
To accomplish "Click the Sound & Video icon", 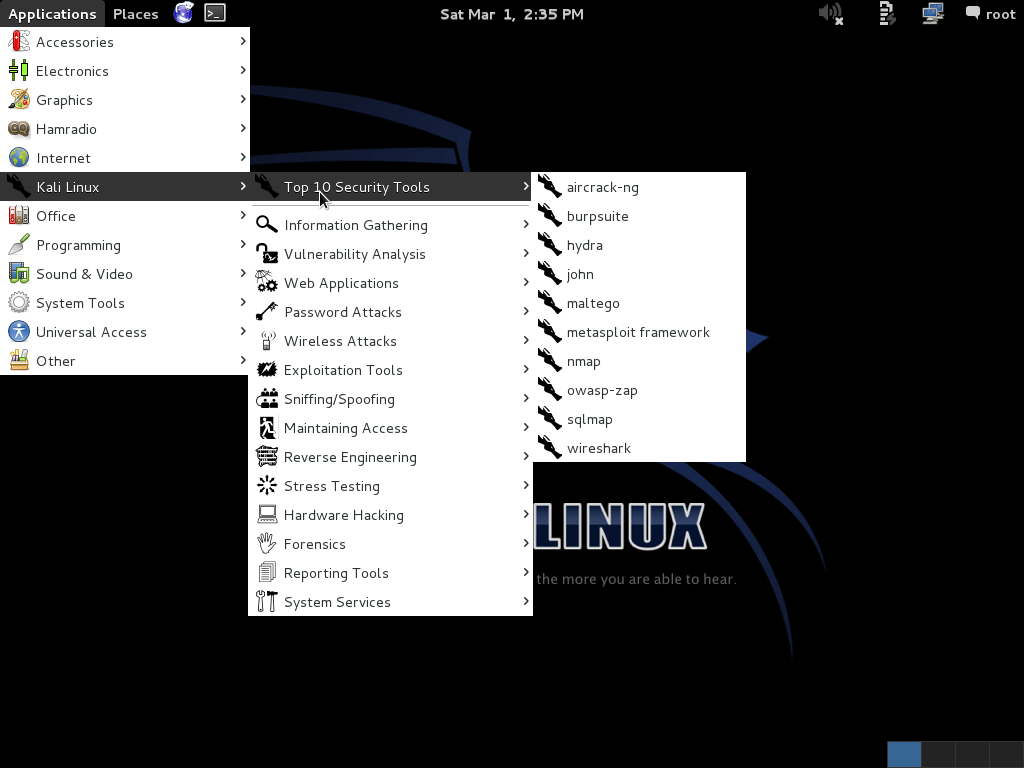I will coord(19,274).
